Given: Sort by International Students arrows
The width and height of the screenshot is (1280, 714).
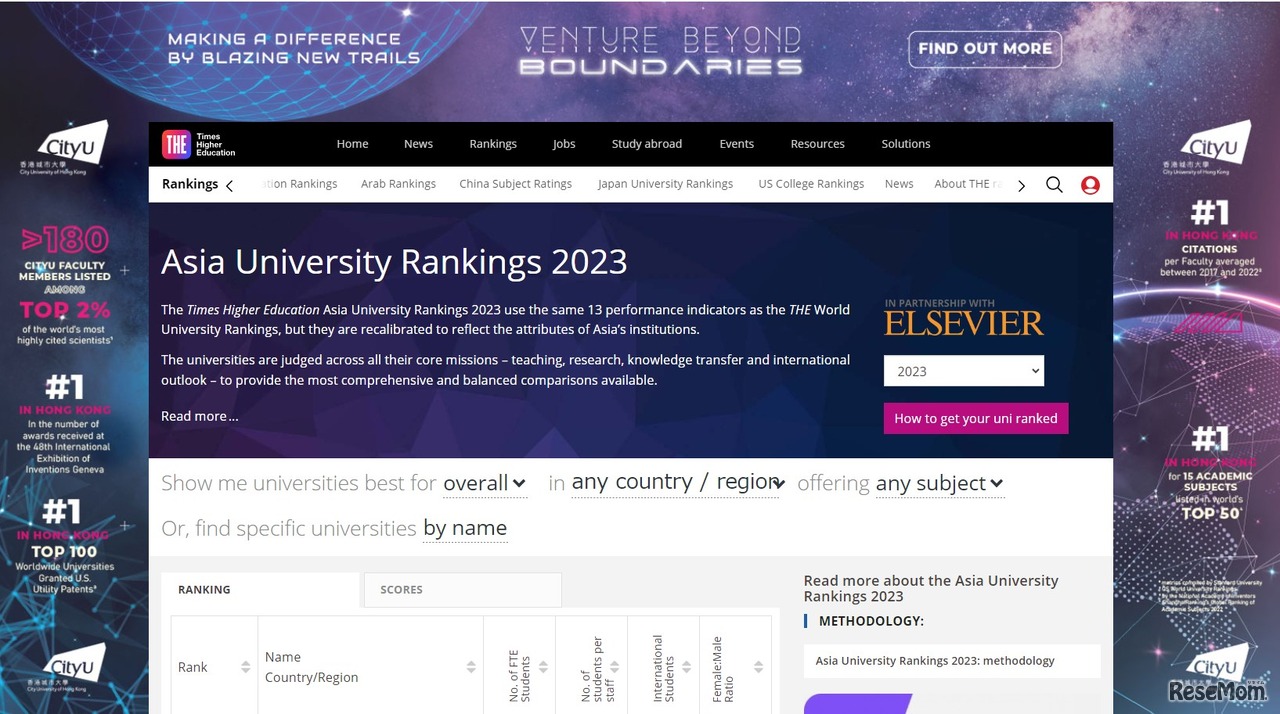Looking at the screenshot, I should pyautogui.click(x=687, y=667).
